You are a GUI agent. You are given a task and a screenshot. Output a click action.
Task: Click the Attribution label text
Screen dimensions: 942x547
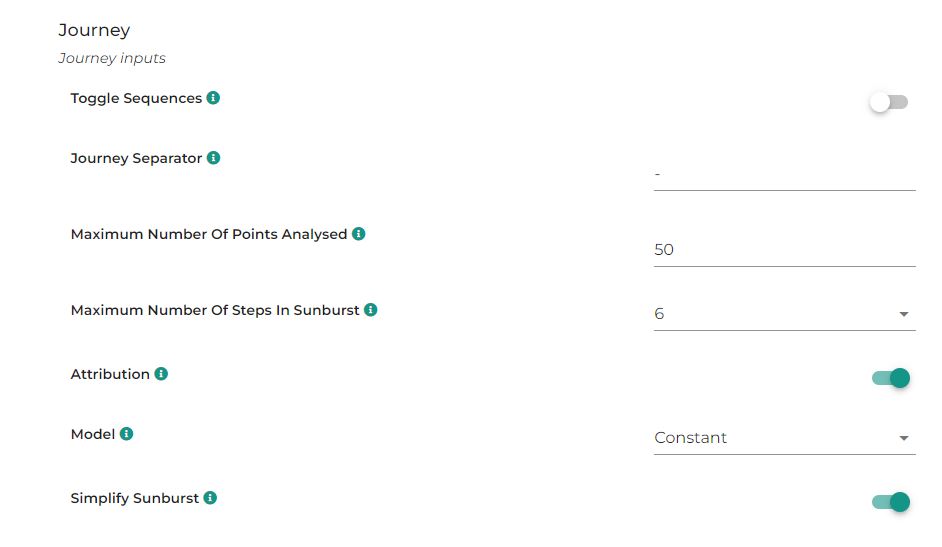click(110, 374)
